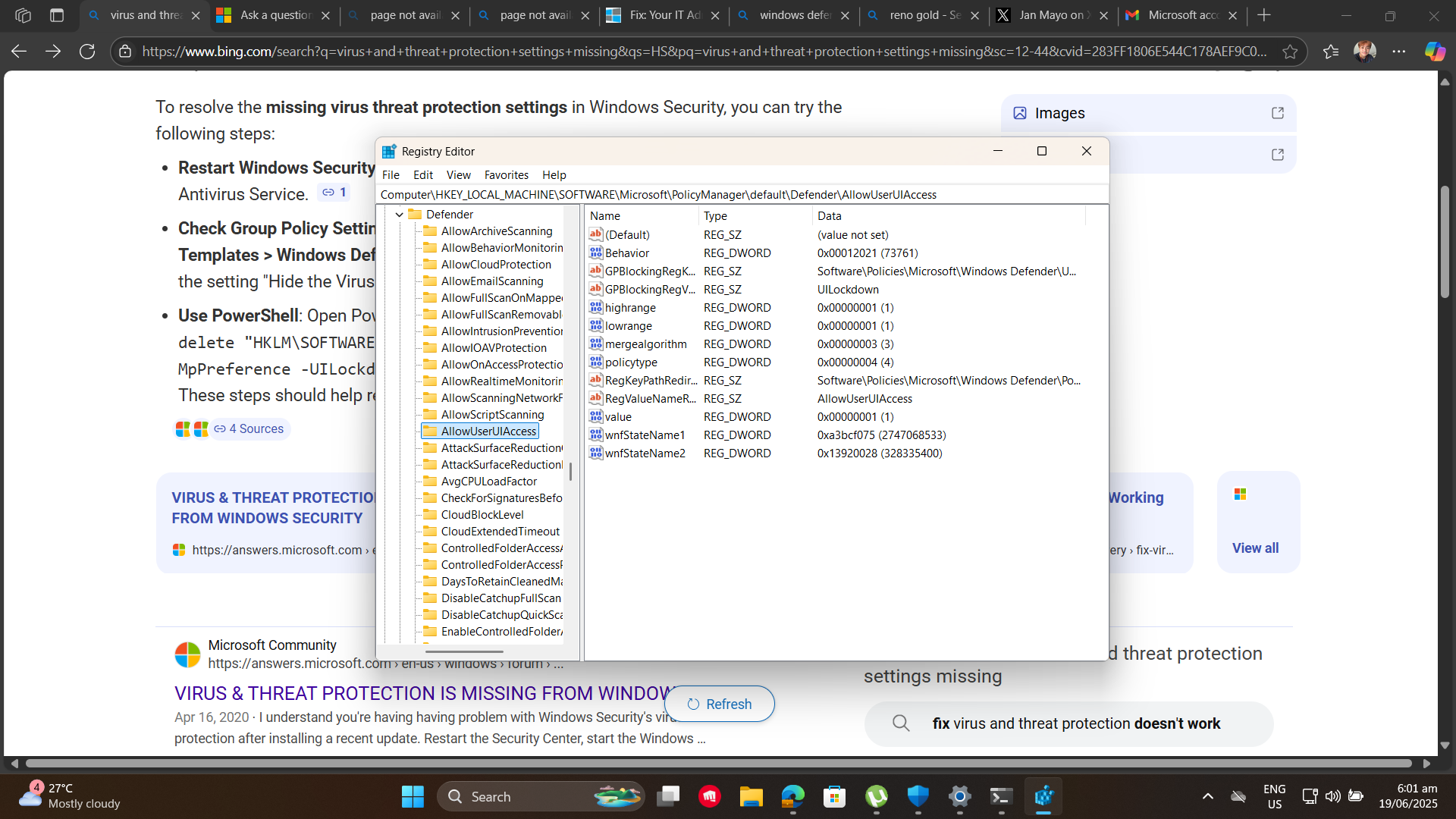1456x819 pixels.
Task: Select the policytype registry value
Action: [631, 362]
